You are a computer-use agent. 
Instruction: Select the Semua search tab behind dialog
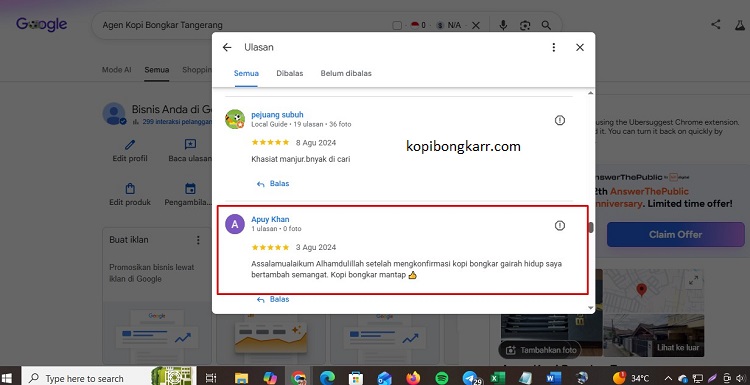(x=157, y=70)
